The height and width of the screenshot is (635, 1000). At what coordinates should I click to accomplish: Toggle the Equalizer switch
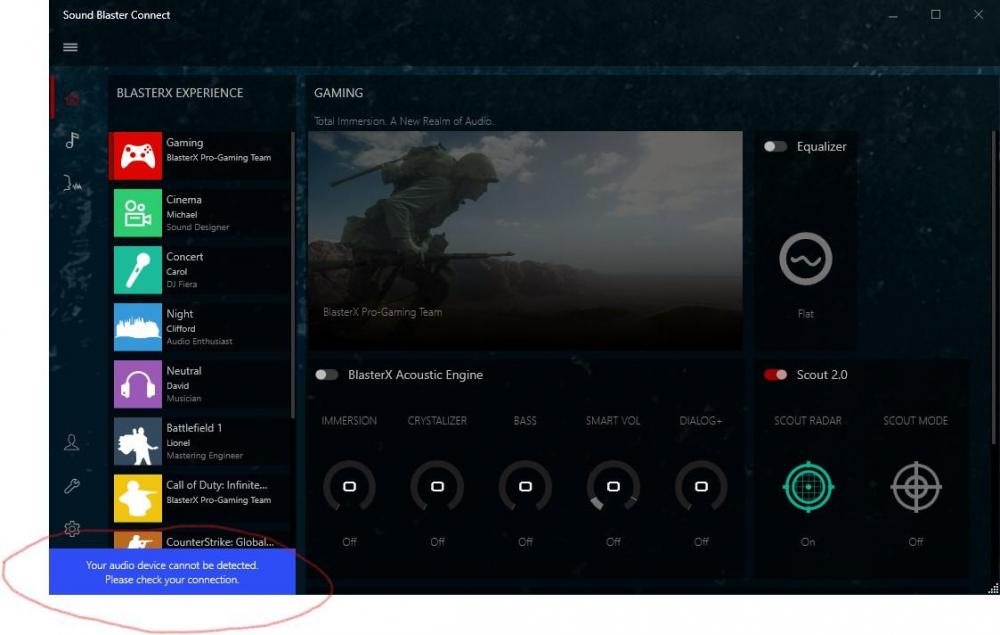(x=776, y=147)
